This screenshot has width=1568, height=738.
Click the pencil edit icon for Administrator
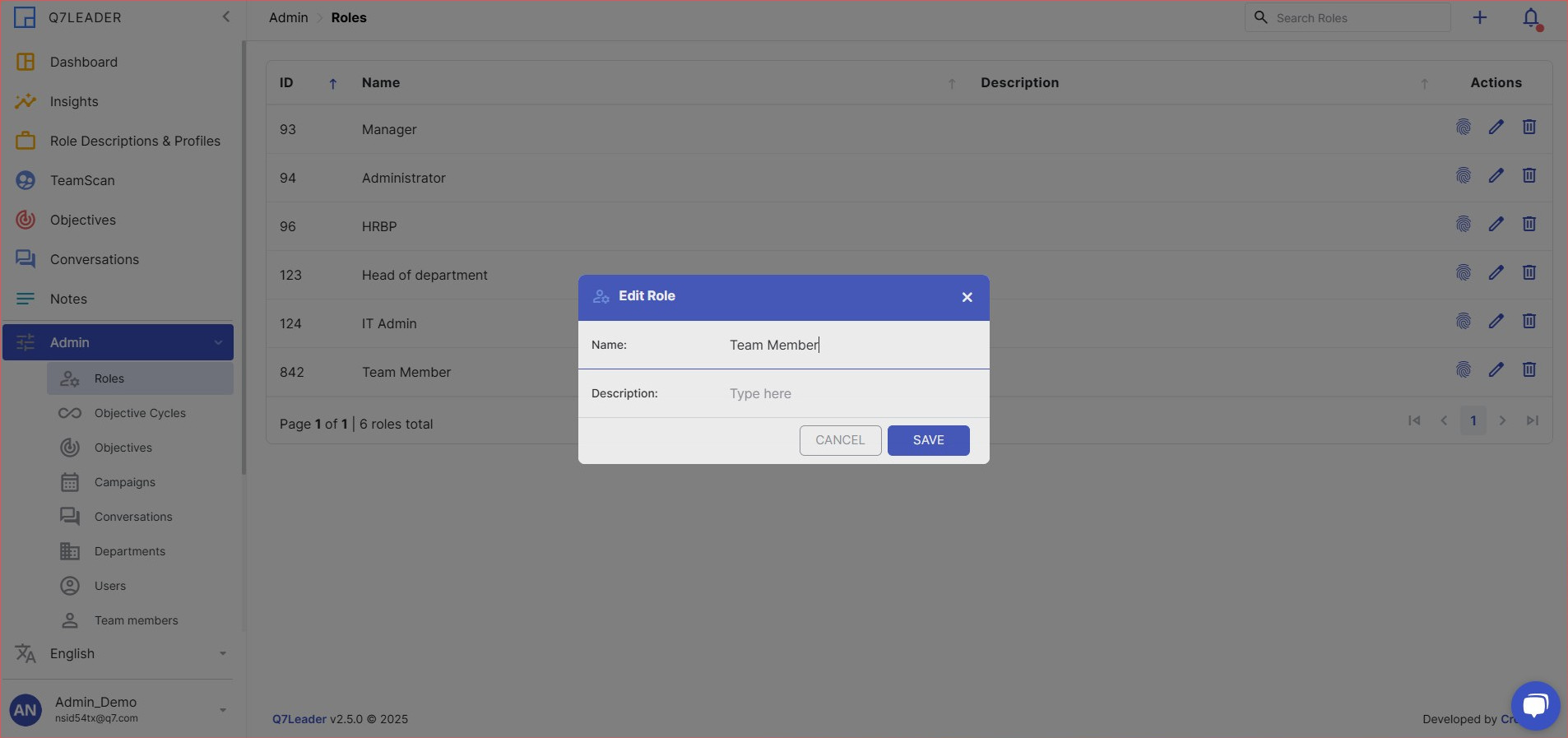(x=1496, y=176)
